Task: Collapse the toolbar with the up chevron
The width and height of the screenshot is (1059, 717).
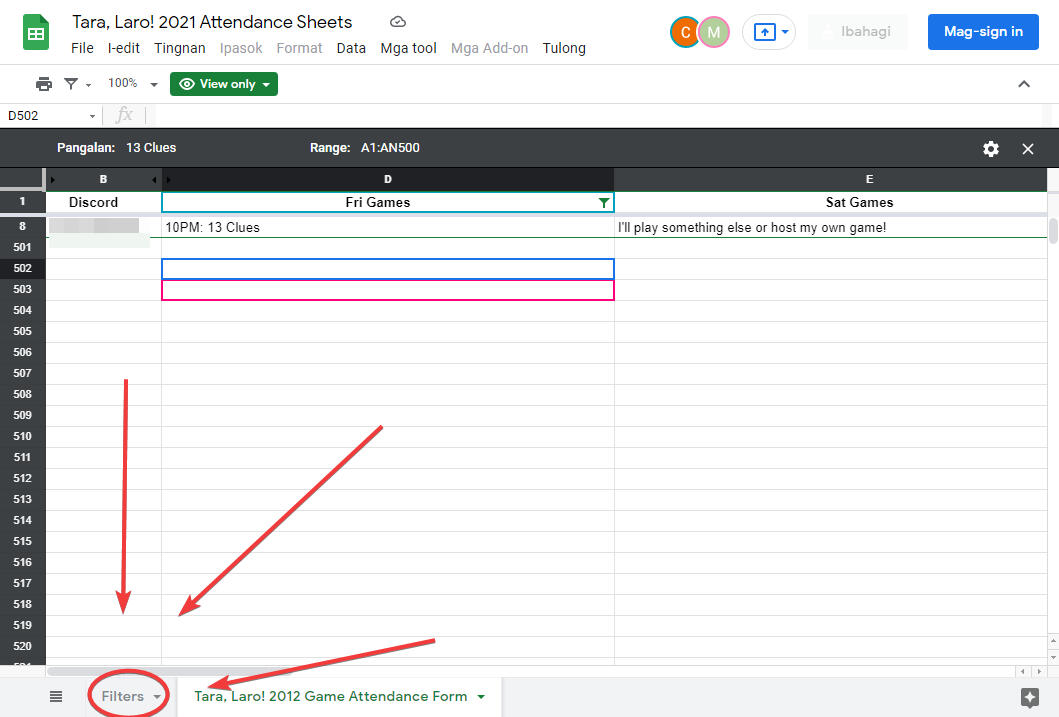Action: [x=1023, y=84]
